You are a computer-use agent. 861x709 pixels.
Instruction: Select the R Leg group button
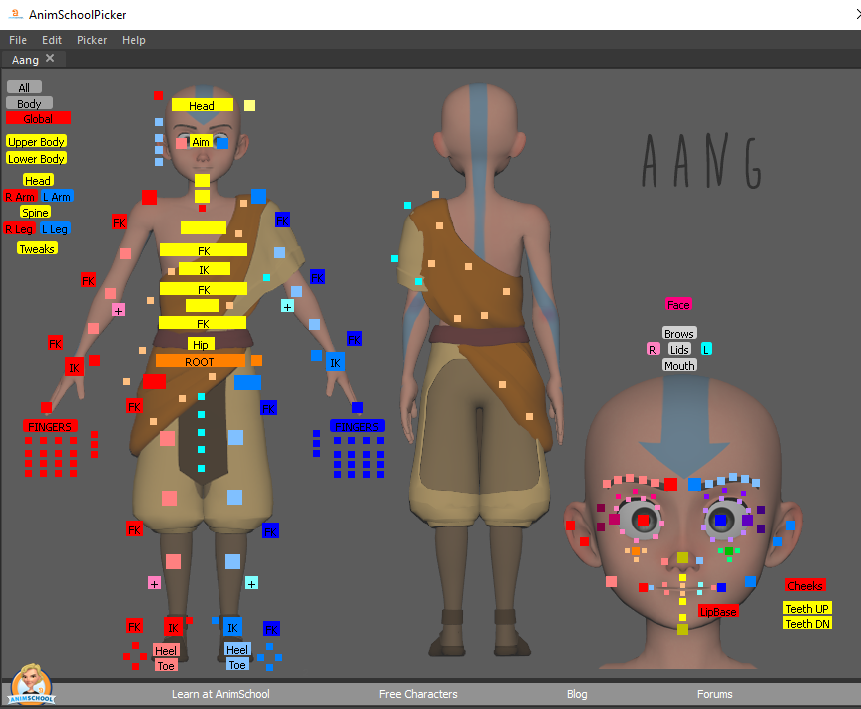coord(20,228)
